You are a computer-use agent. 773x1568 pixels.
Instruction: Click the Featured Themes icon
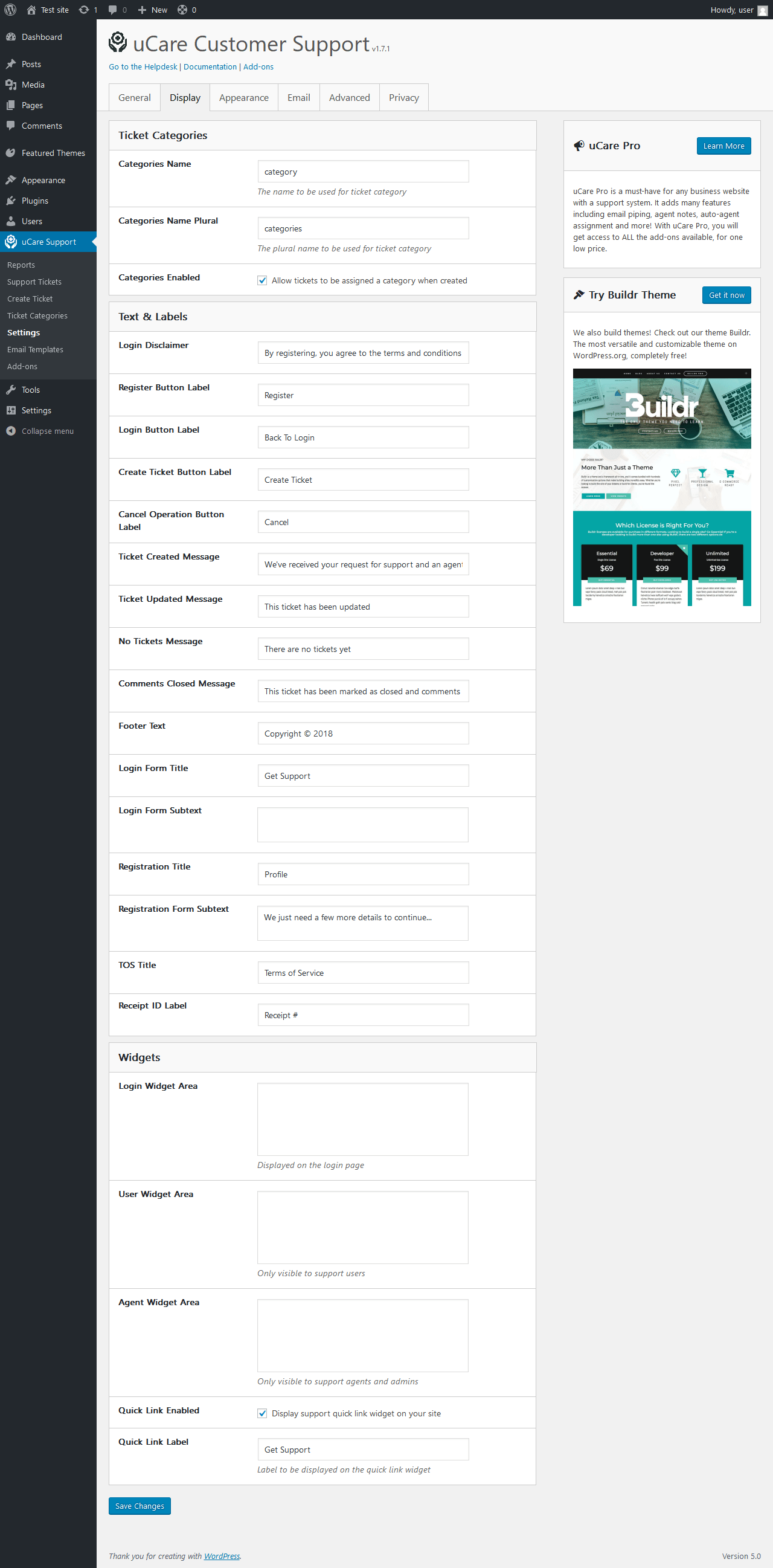point(10,153)
